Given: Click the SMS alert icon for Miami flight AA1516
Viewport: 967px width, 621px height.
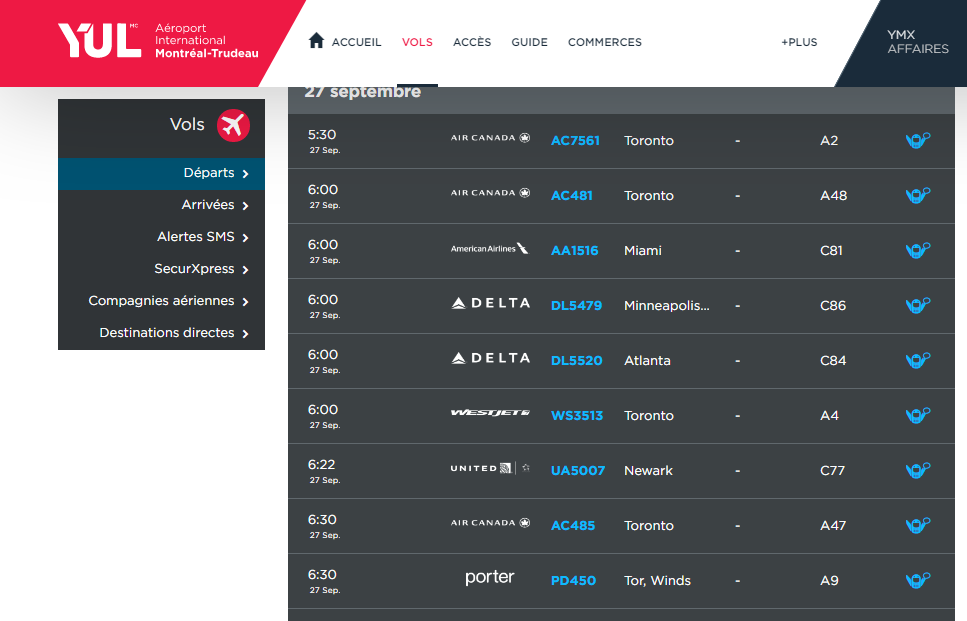Looking at the screenshot, I should (917, 251).
